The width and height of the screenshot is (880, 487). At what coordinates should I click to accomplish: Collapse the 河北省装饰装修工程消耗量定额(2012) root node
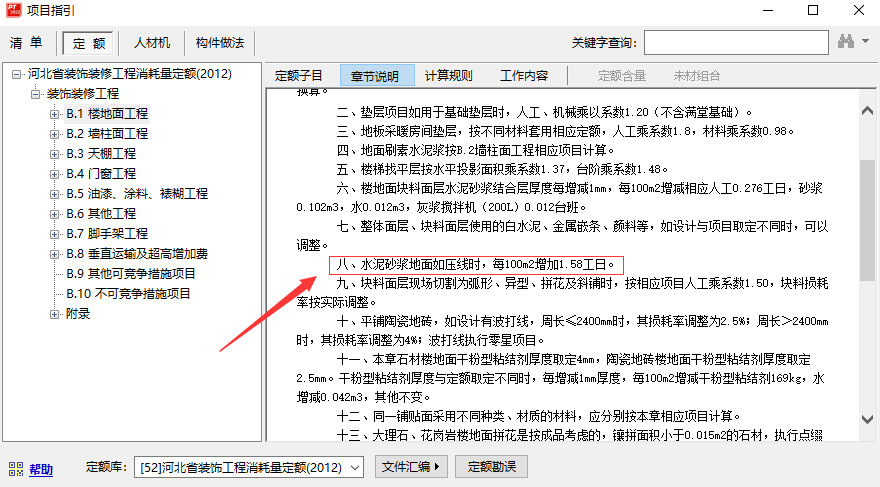[x=16, y=74]
